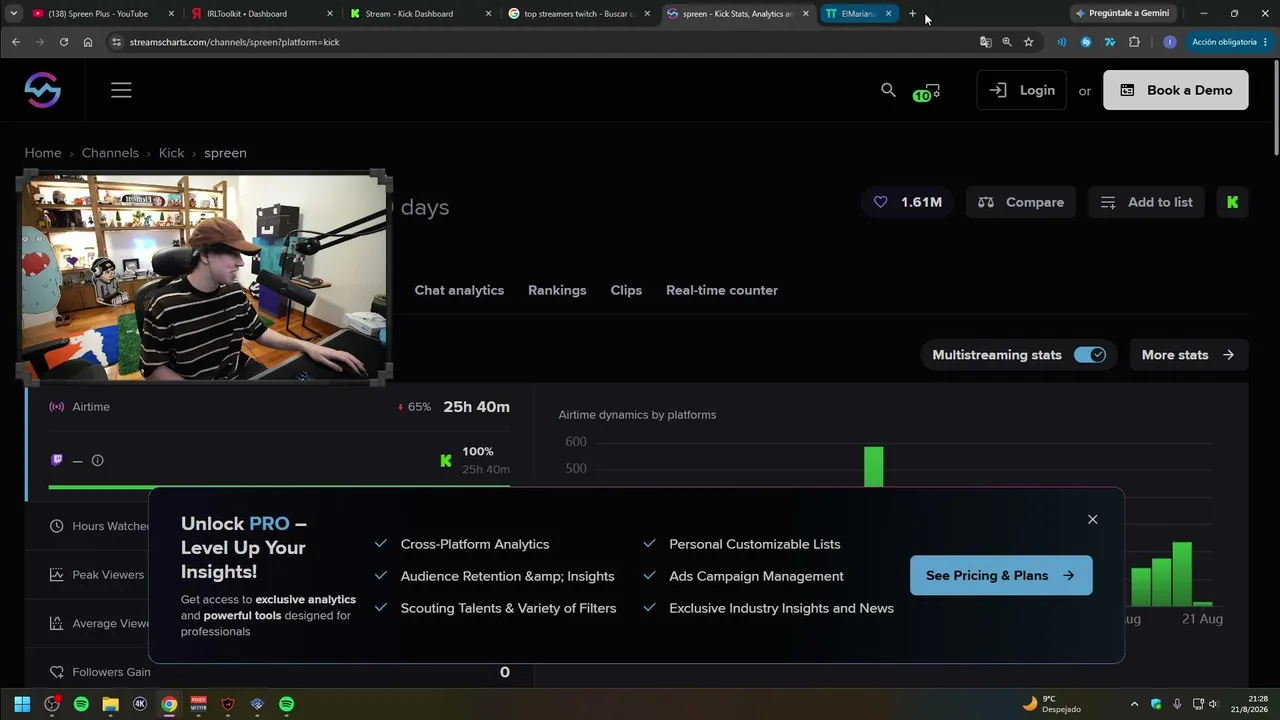
Task: Click See Pricing & Plans button
Action: click(1001, 575)
